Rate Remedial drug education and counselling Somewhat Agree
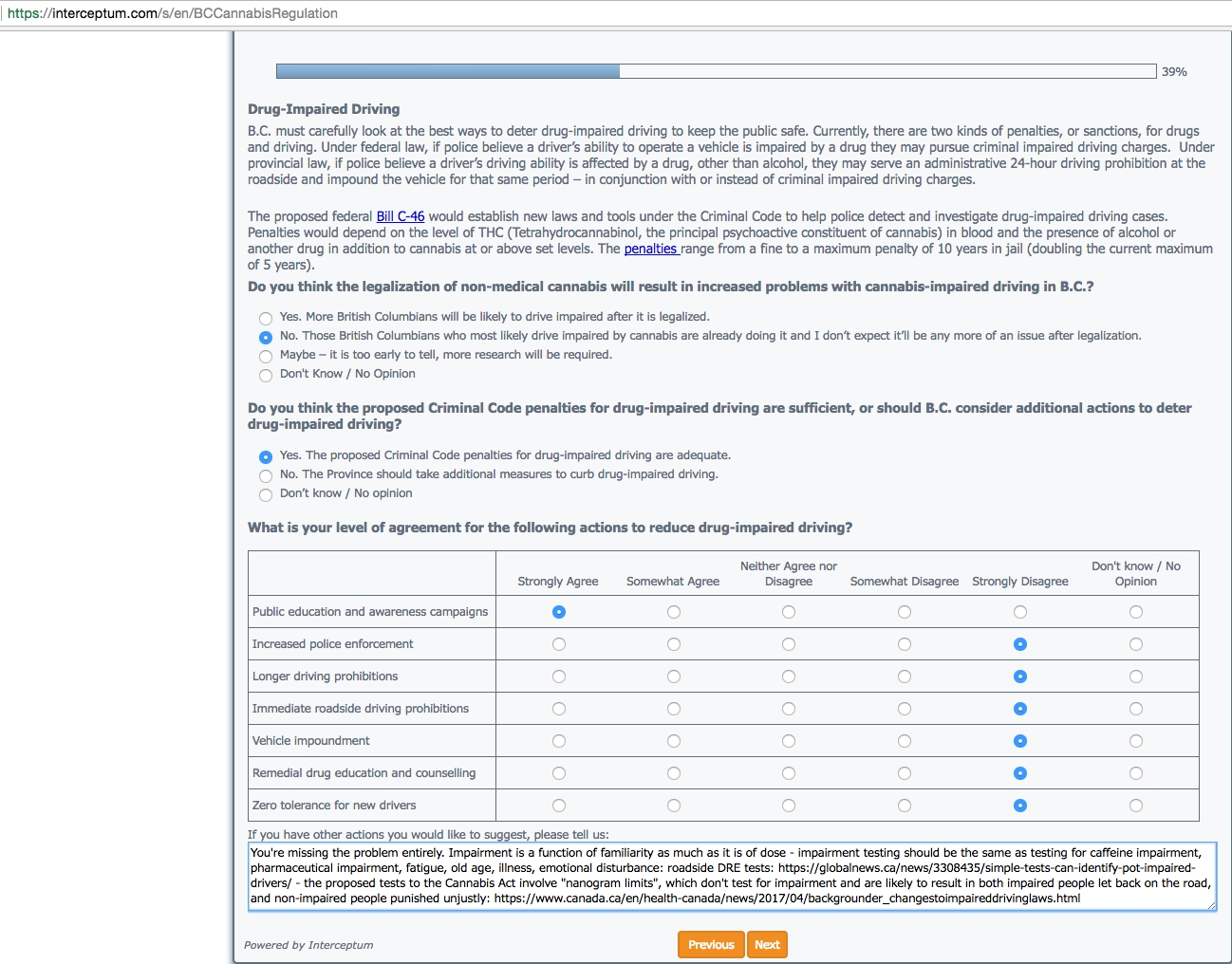 [674, 773]
